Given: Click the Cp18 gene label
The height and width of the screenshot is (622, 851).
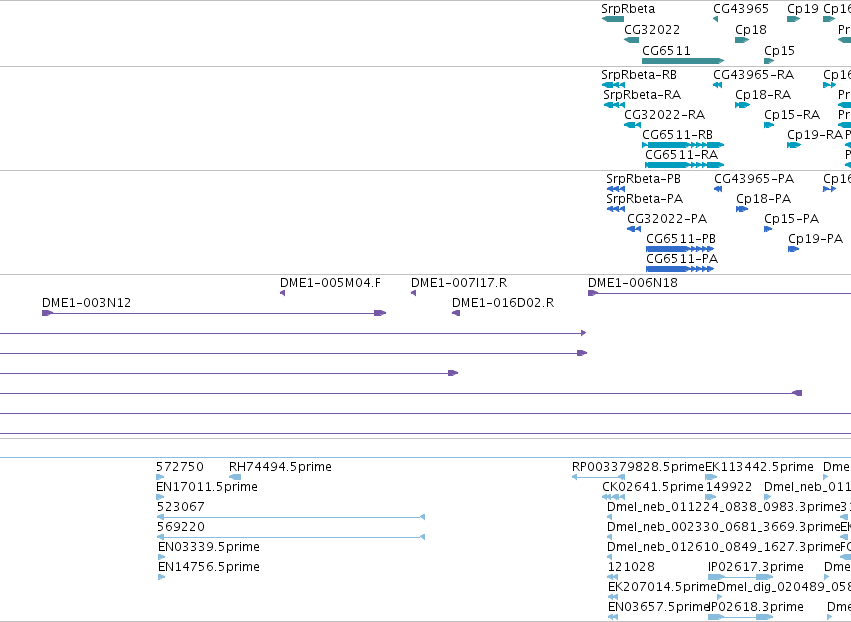Looking at the screenshot, I should [x=751, y=30].
